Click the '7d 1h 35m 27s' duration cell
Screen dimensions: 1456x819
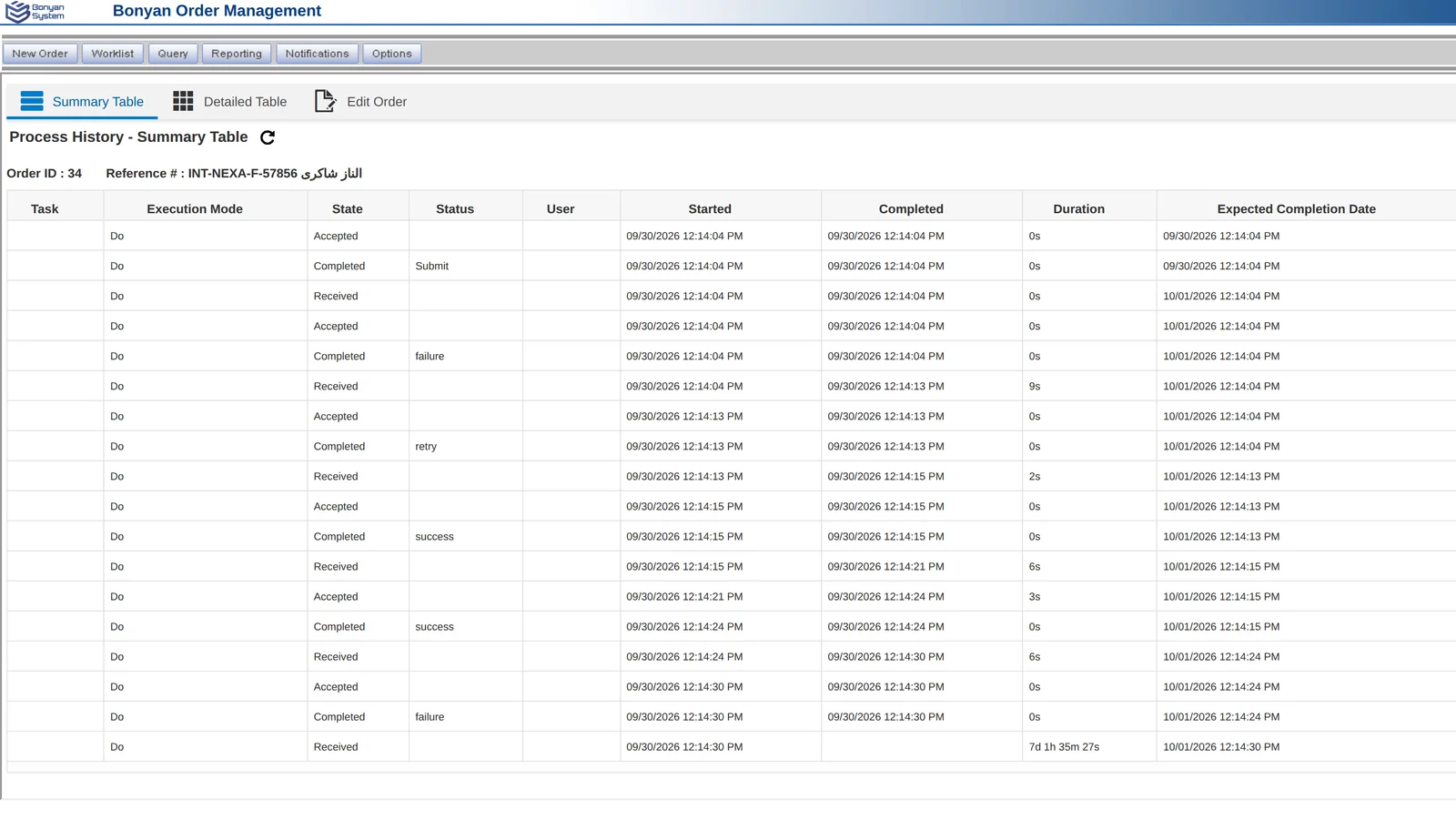pyautogui.click(x=1089, y=747)
